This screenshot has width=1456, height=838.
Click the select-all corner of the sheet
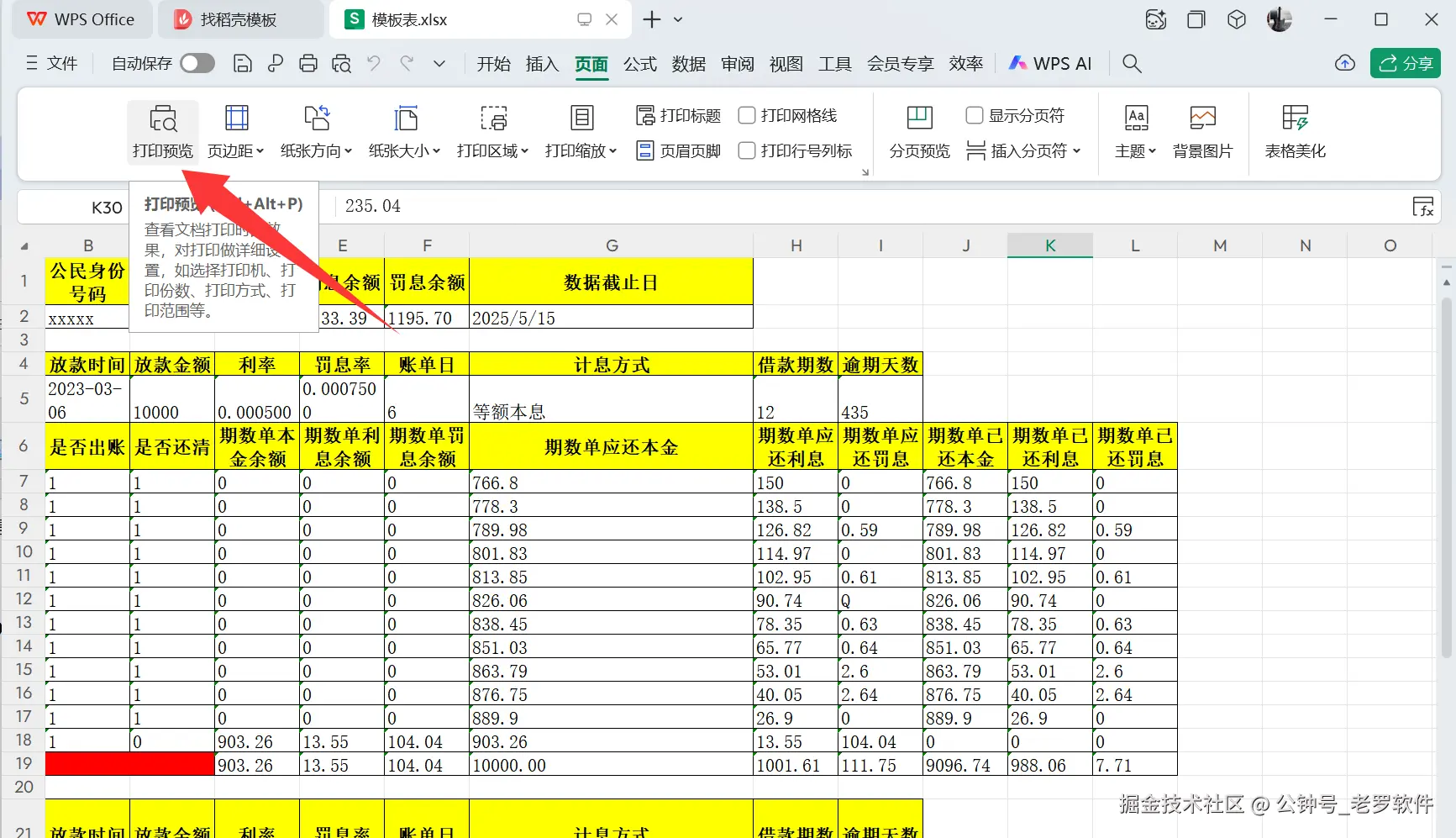point(24,245)
